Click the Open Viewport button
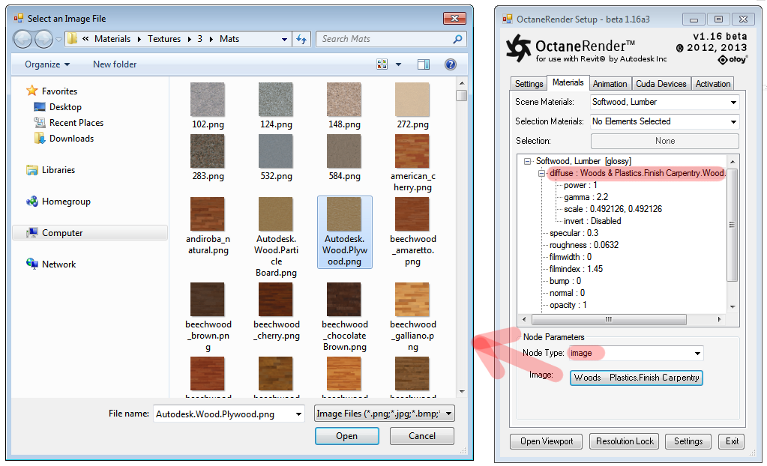 click(546, 441)
